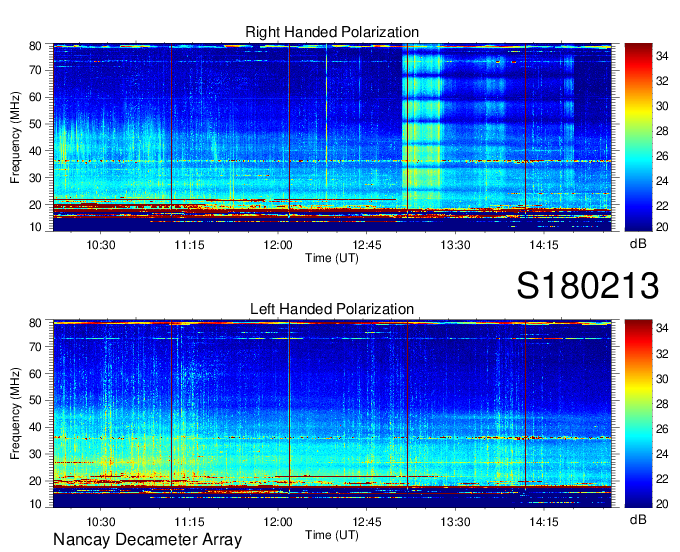Image resolution: width=680 pixels, height=552 pixels.
Task: Click the 80 MHz tick label on top plot
Action: click(x=35, y=46)
